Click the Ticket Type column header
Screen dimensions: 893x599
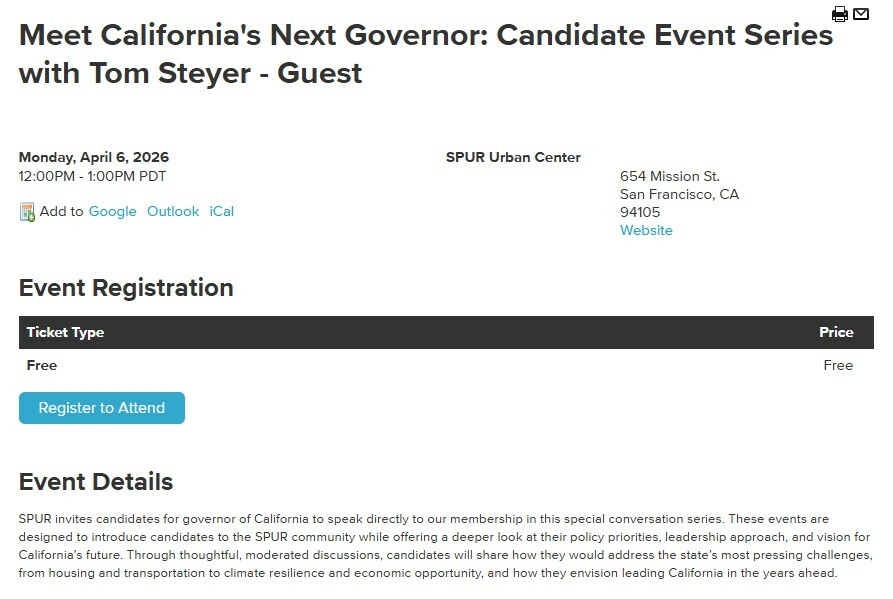pyautogui.click(x=65, y=332)
